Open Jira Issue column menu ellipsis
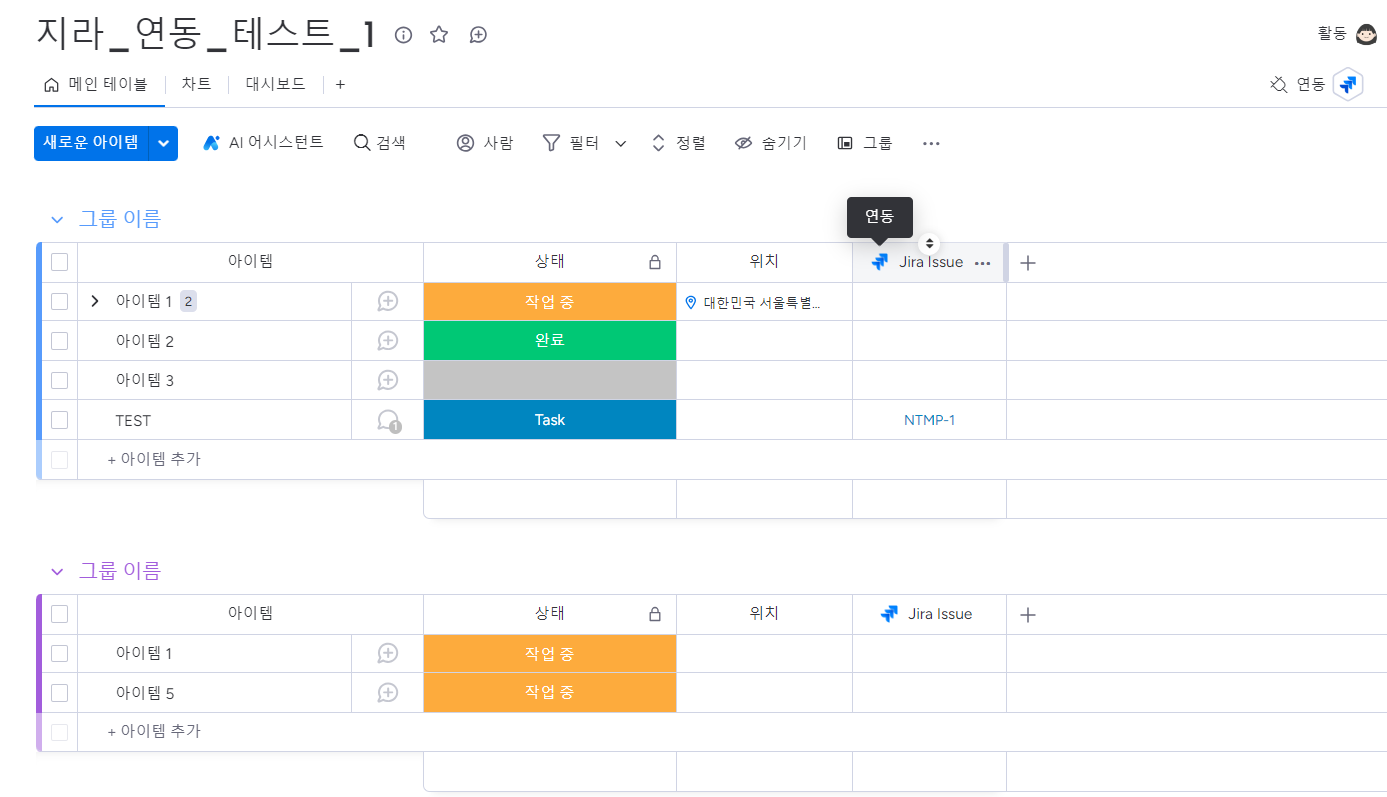This screenshot has width=1387, height=797. point(982,263)
